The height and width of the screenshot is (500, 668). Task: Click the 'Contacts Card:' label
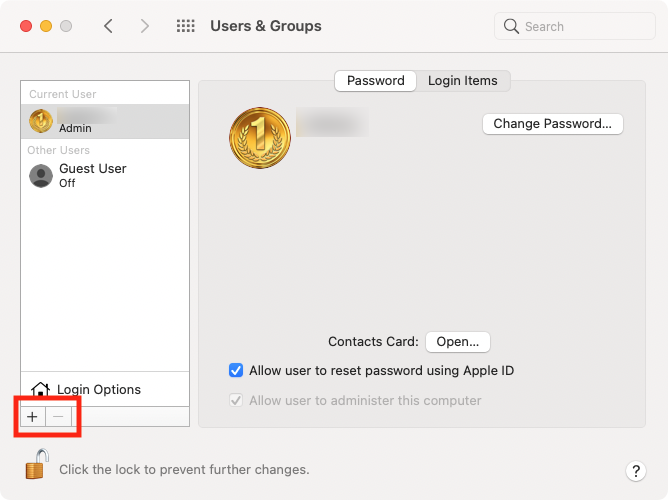[373, 342]
